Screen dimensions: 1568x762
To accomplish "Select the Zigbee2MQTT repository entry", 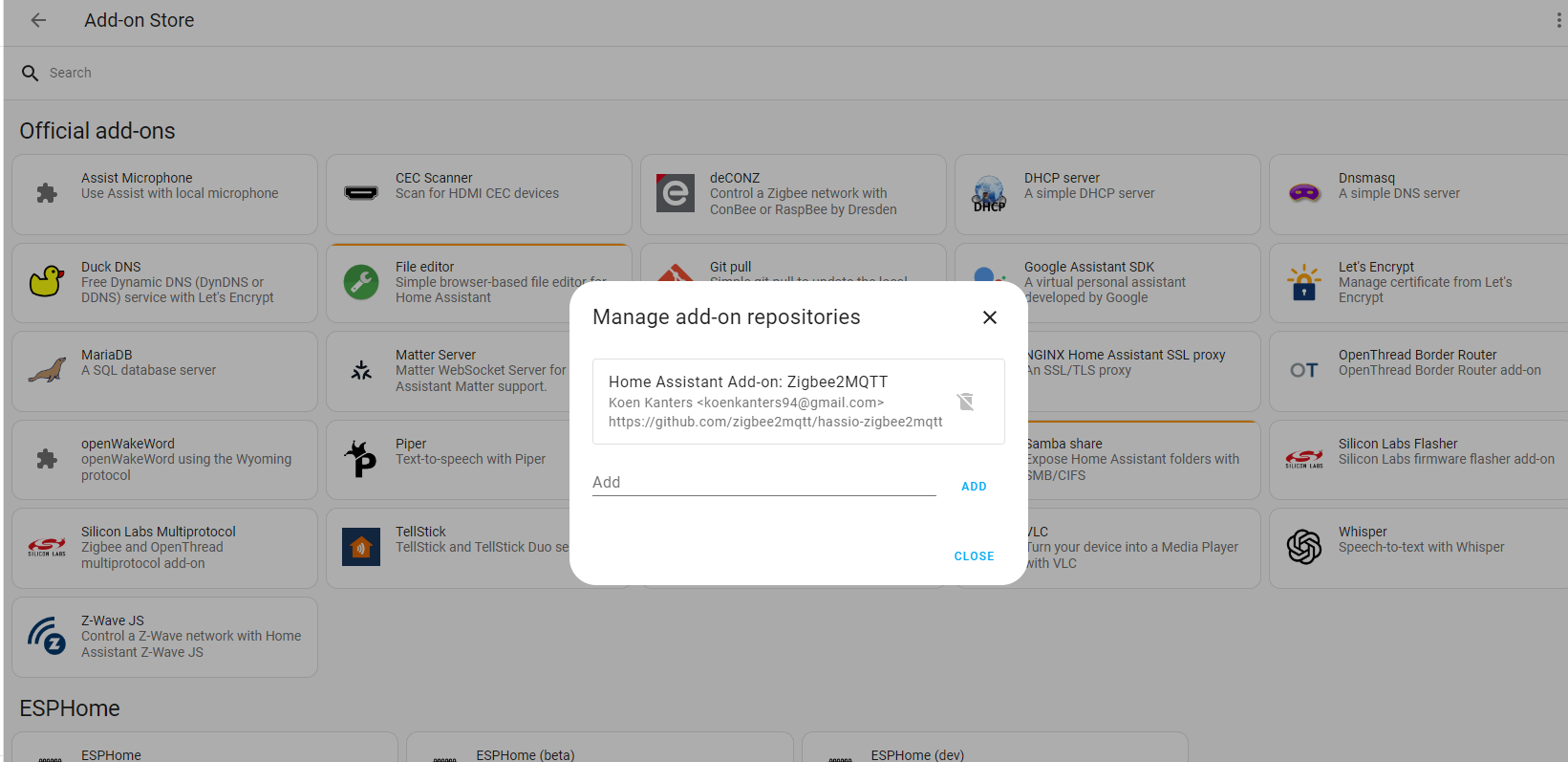I will pos(798,402).
